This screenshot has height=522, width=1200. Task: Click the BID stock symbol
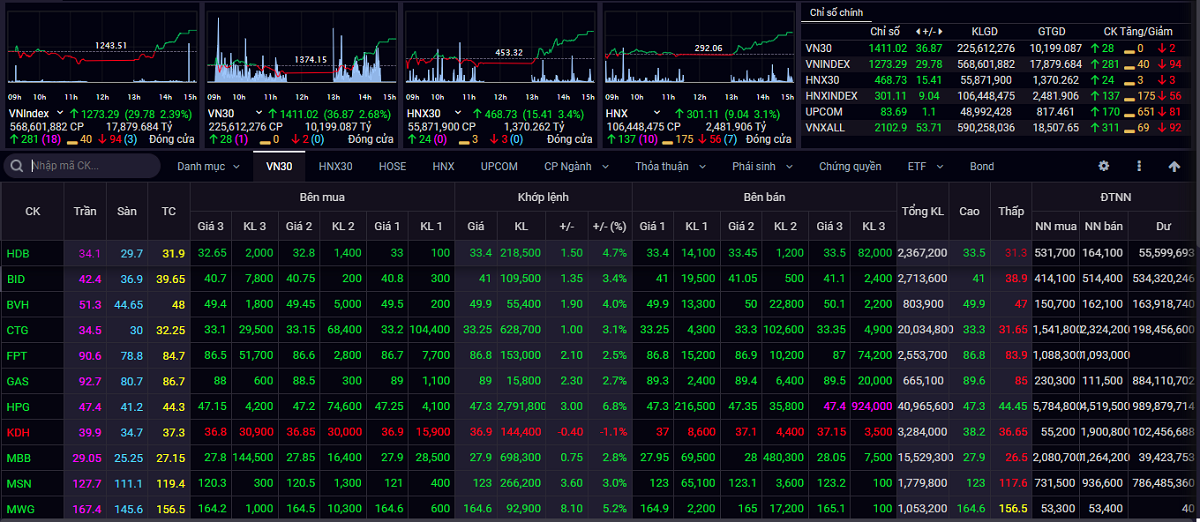pyautogui.click(x=17, y=279)
